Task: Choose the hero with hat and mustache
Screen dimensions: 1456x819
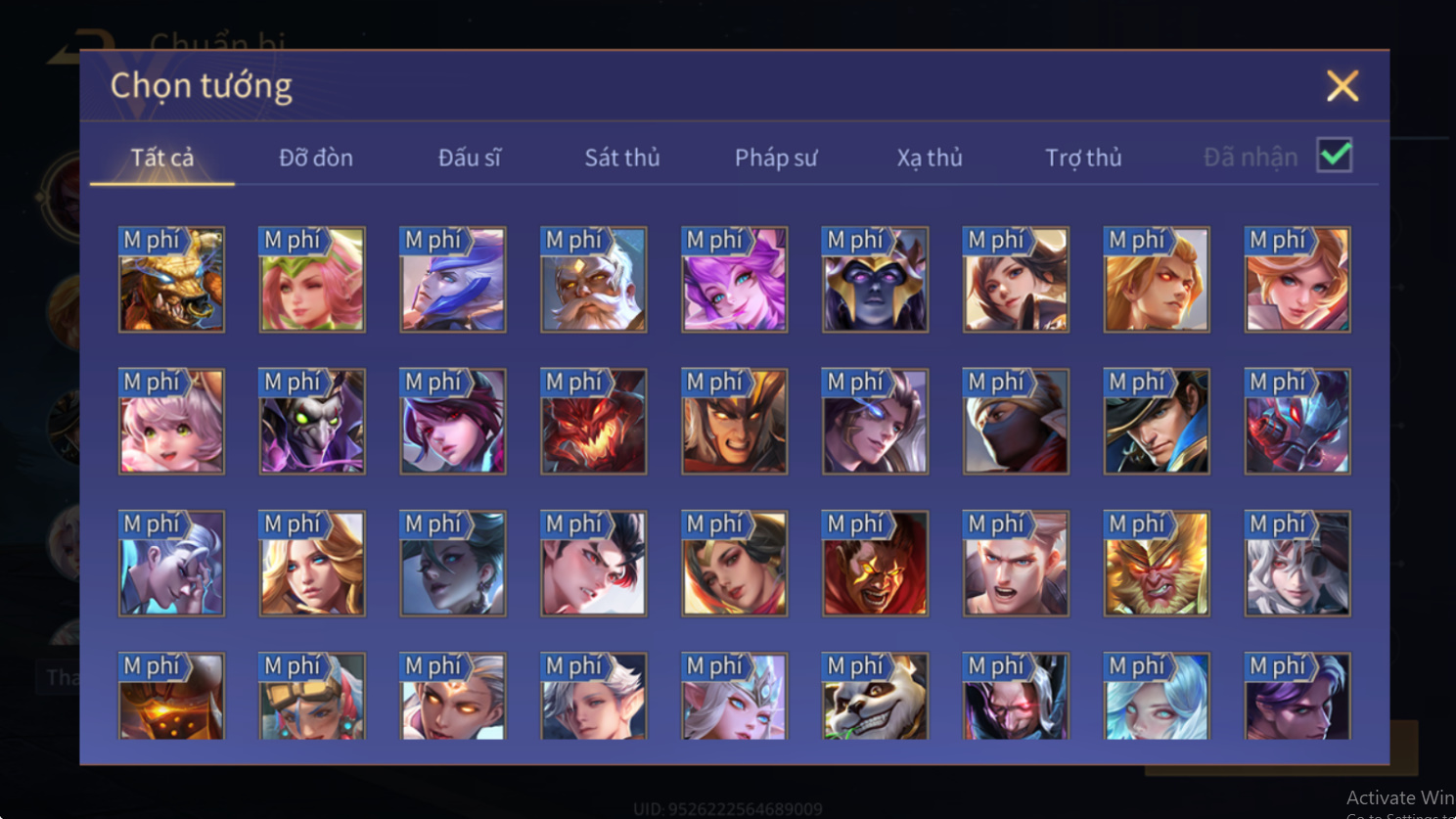Action: tap(1157, 422)
